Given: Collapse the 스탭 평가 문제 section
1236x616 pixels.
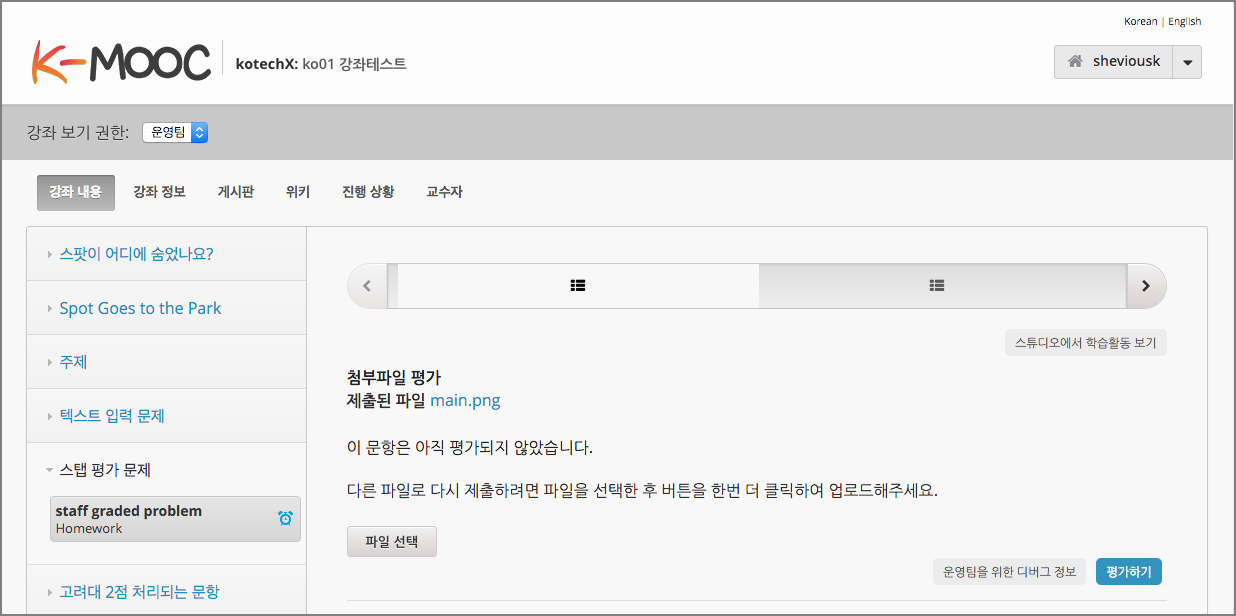Looking at the screenshot, I should click(167, 470).
